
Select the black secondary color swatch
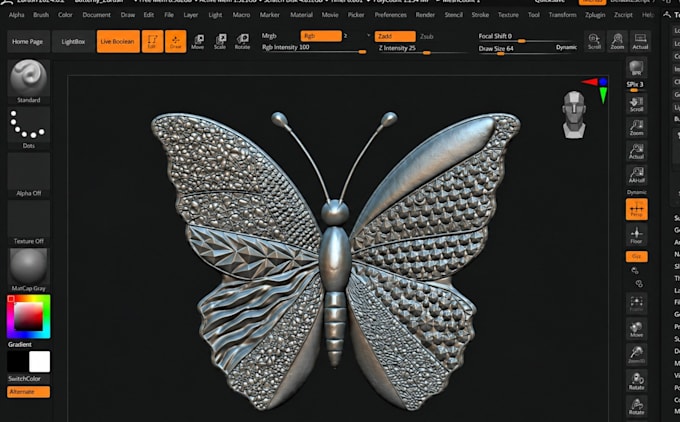click(x=18, y=361)
